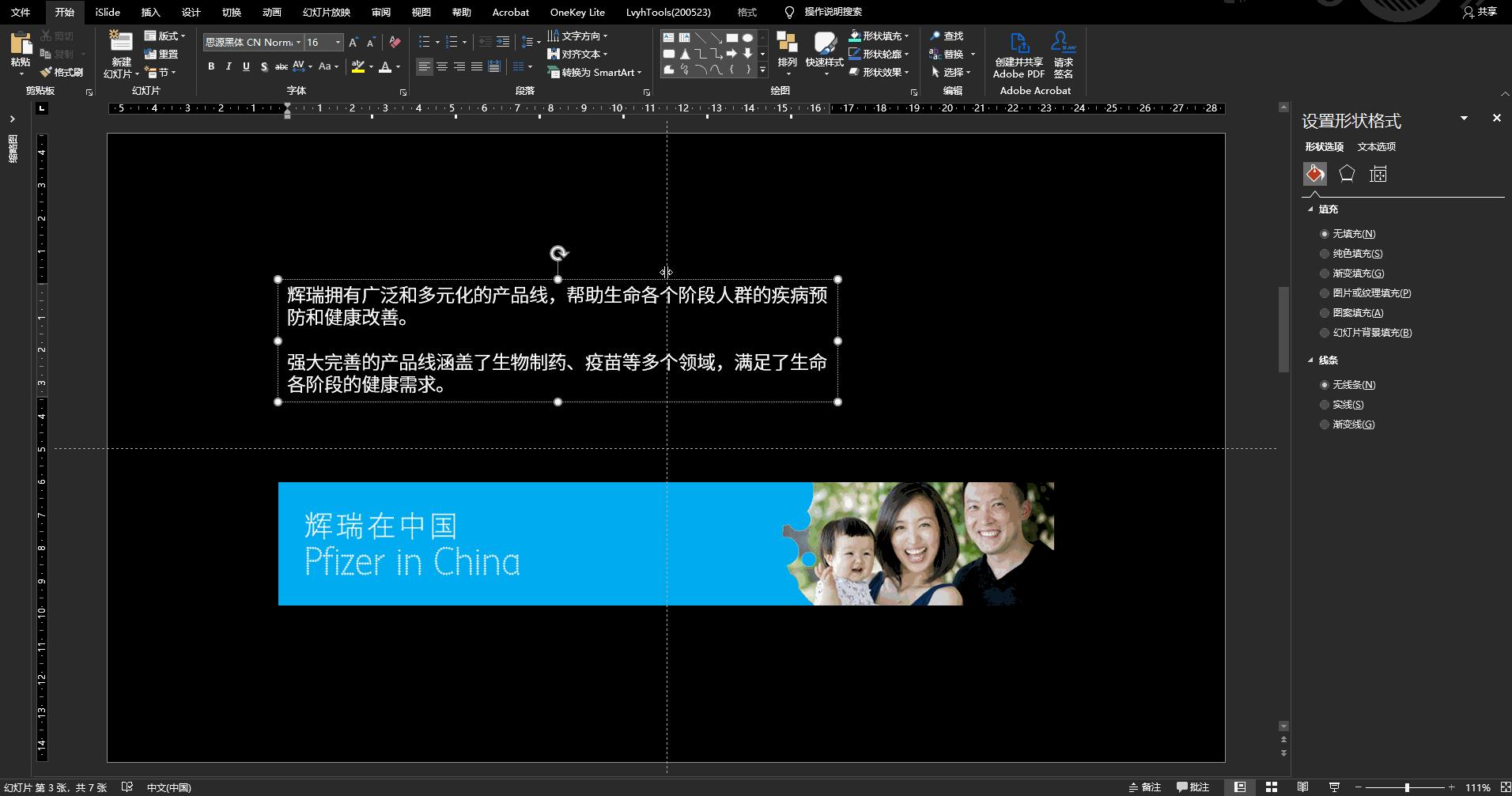The width and height of the screenshot is (1512, 796).
Task: Click the 查找 find icon
Action: 948,36
